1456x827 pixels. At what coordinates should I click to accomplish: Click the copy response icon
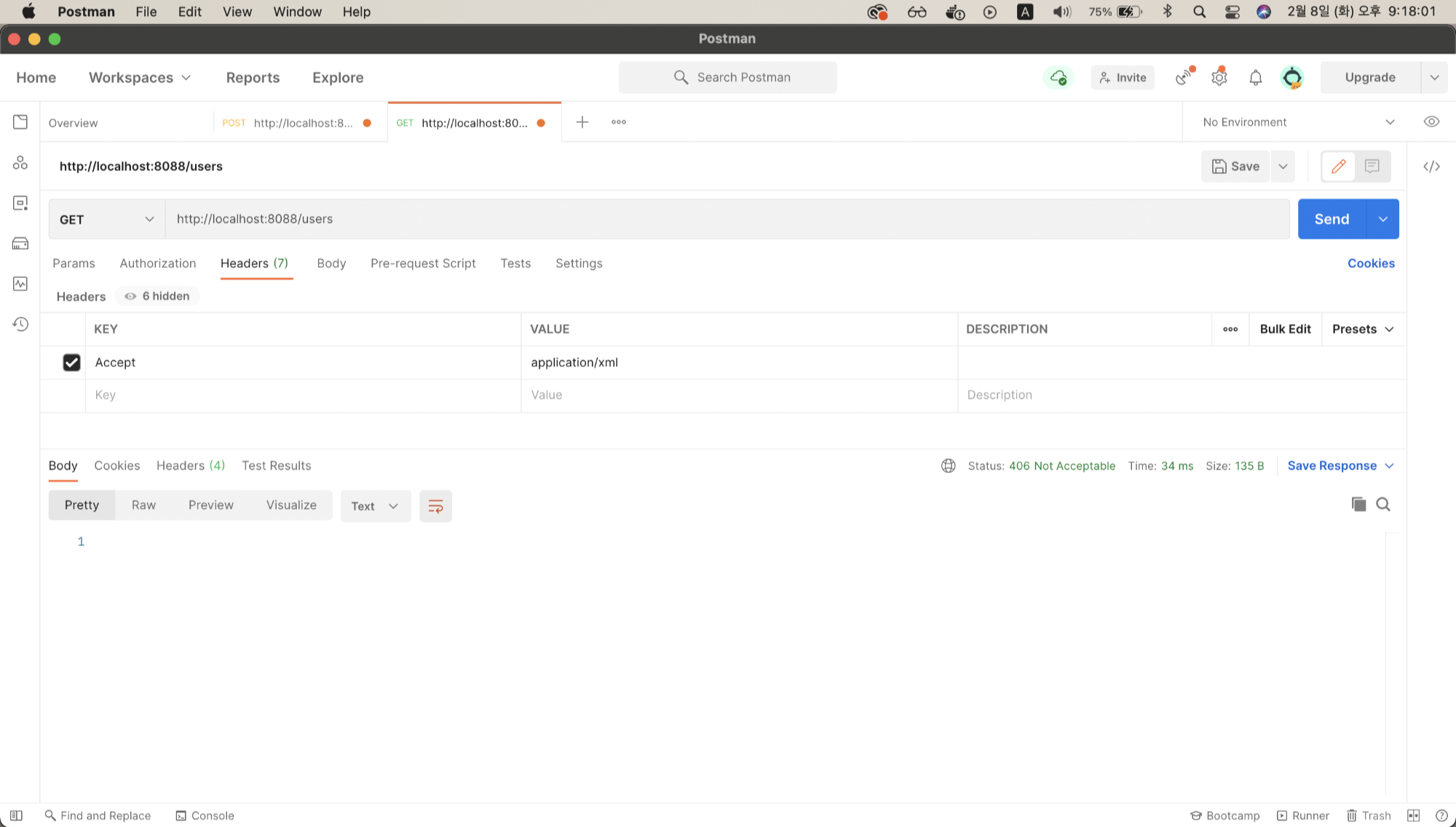[1358, 504]
